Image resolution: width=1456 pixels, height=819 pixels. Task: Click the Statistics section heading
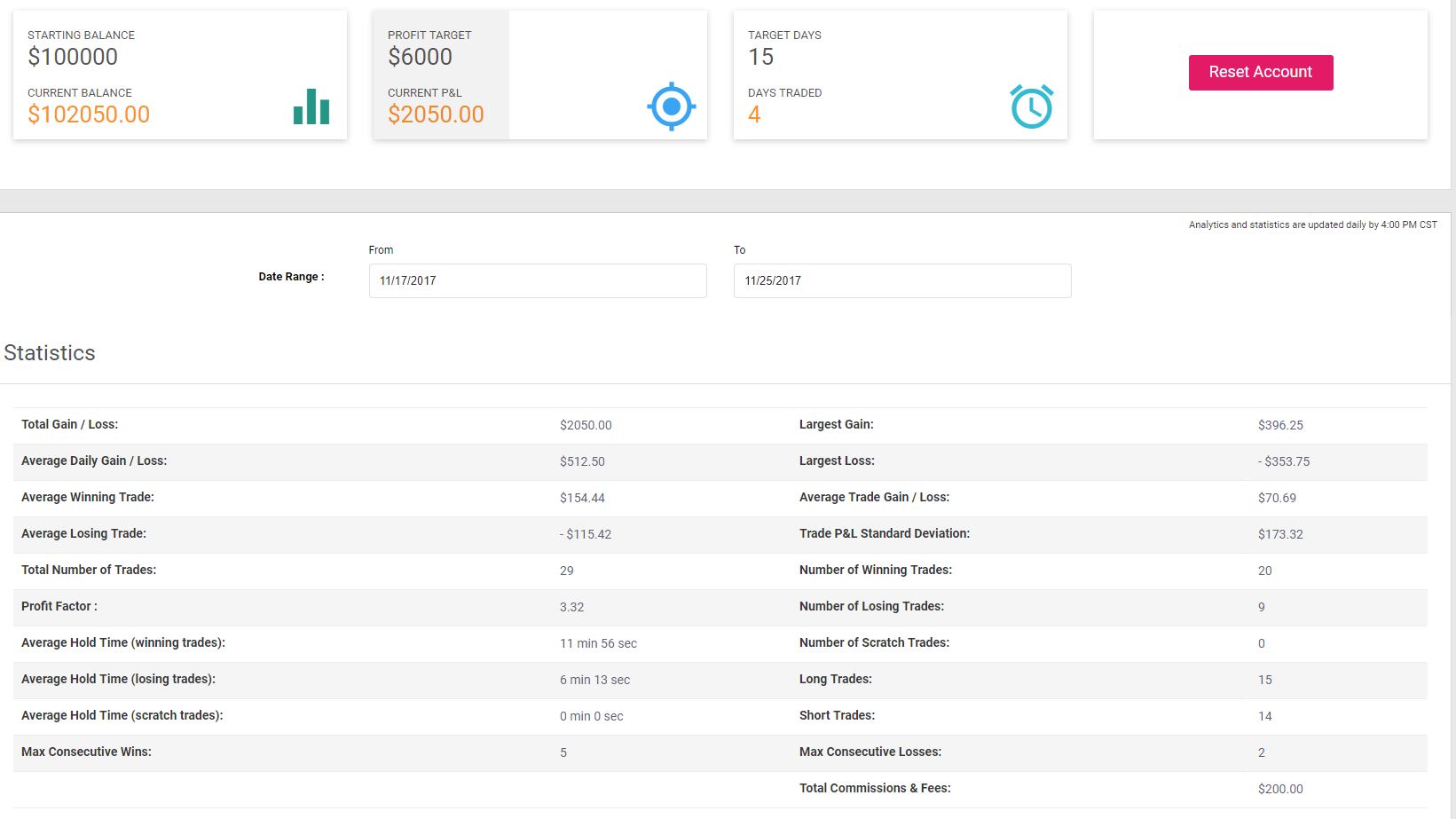[x=50, y=353]
